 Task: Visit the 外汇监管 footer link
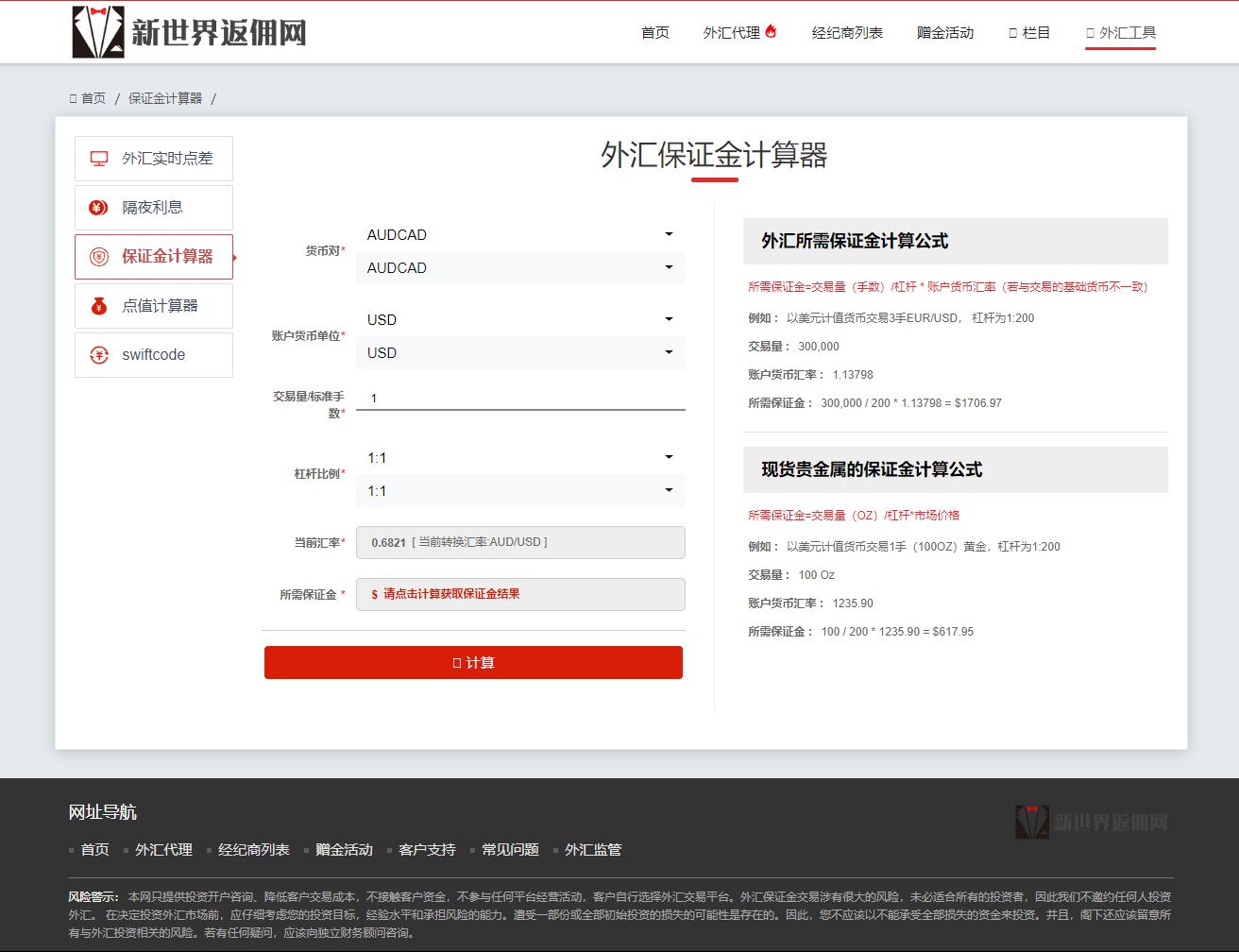(593, 849)
